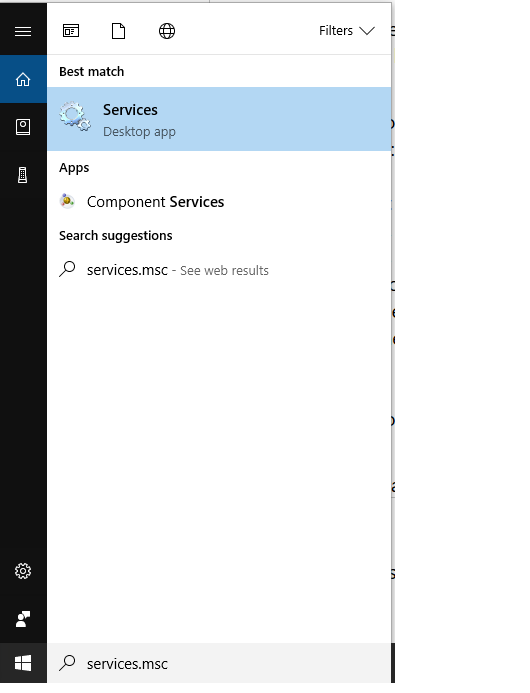Image resolution: width=530 pixels, height=693 pixels.
Task: Filter results by Documents icon
Action: (x=118, y=31)
